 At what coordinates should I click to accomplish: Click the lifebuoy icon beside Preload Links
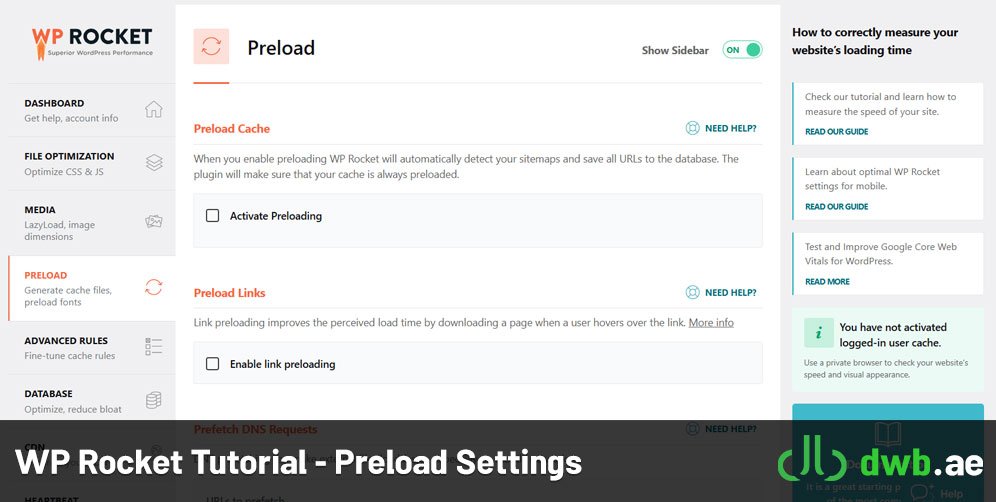[692, 292]
